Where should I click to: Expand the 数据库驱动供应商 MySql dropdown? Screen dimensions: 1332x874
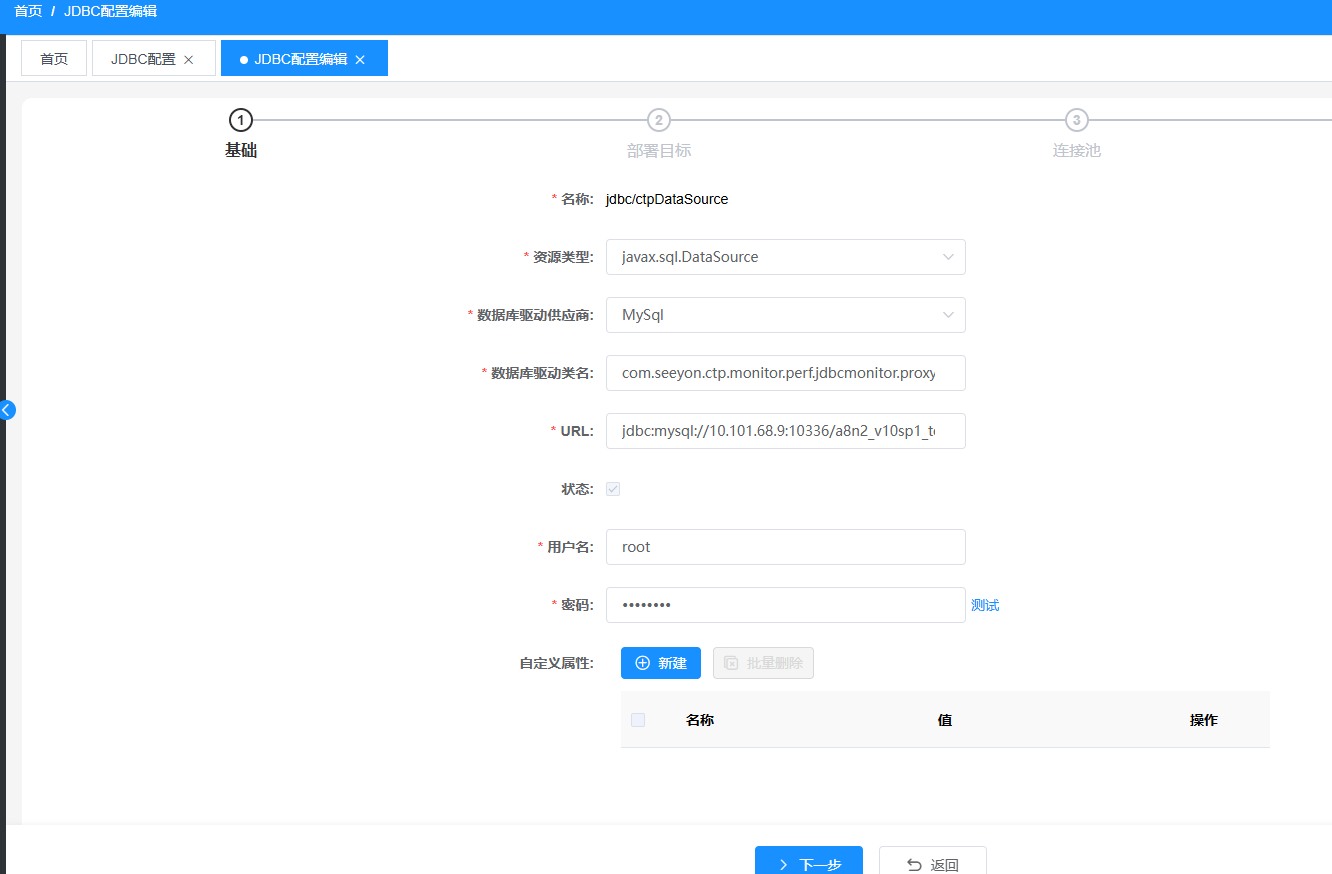[785, 315]
